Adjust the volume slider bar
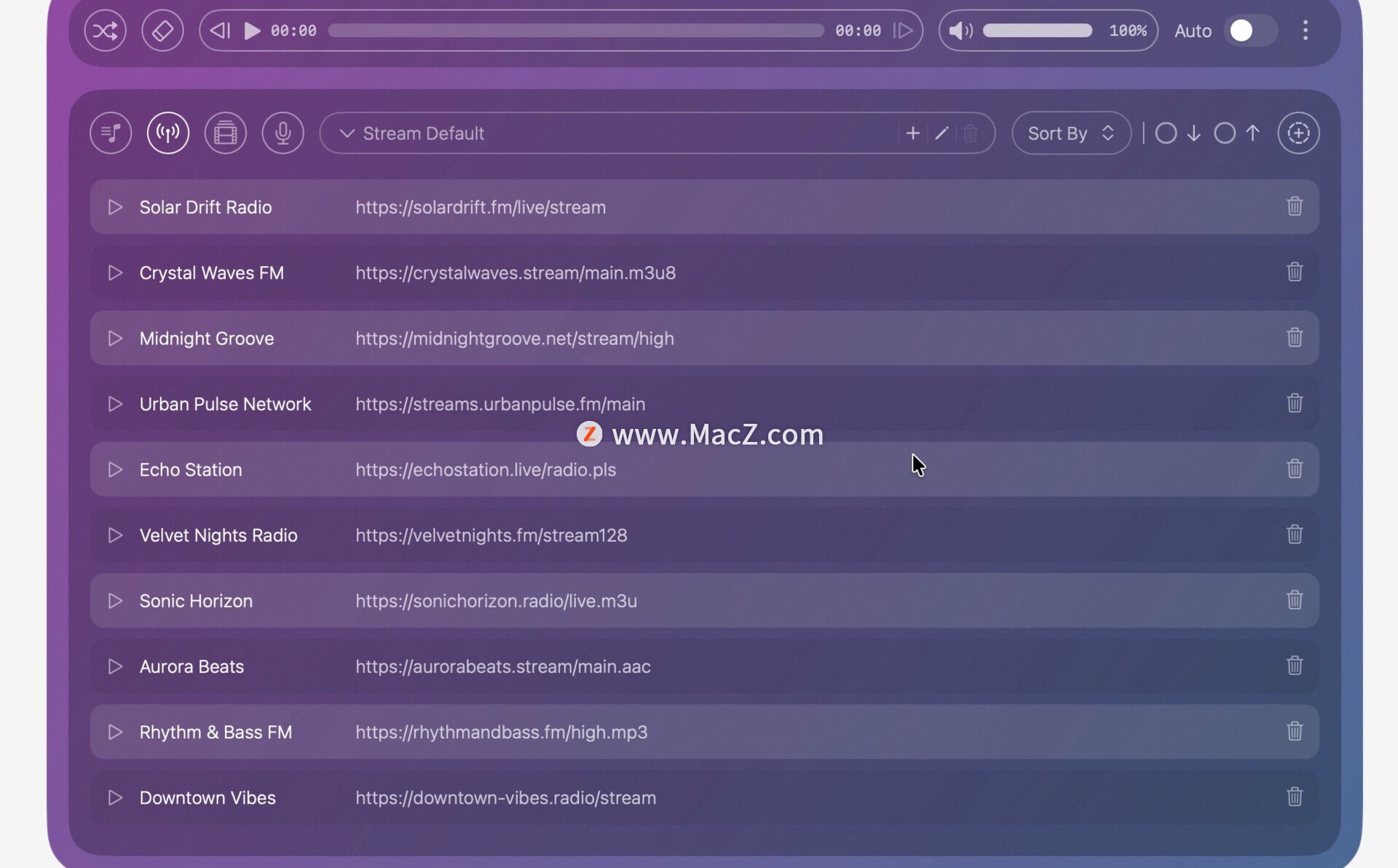 1037,31
